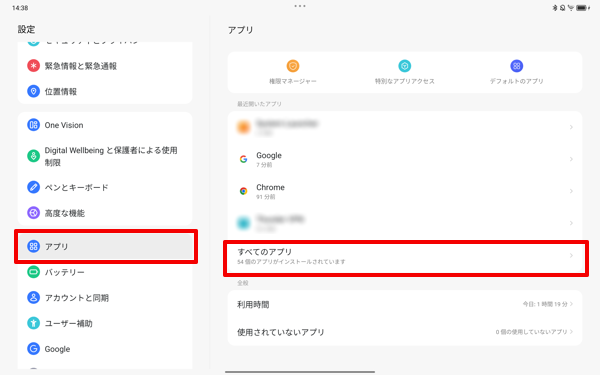Screen dimensions: 600x375
Task: Tap the 特別なアプリアクセス label
Action: coord(404,81)
